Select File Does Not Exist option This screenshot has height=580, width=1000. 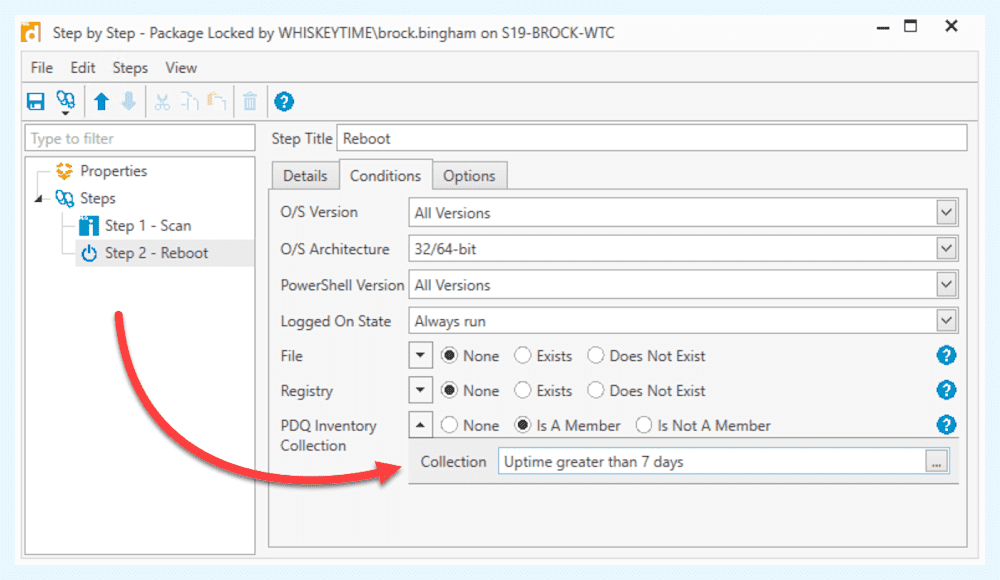click(596, 355)
